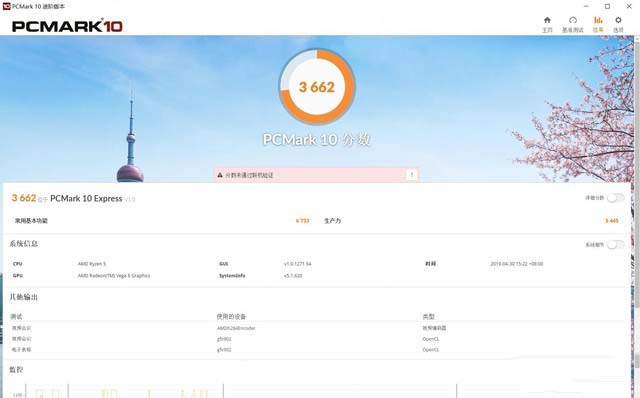Toggle the detailed scores switch
Screen dimensions: 640x398
(x=616, y=198)
